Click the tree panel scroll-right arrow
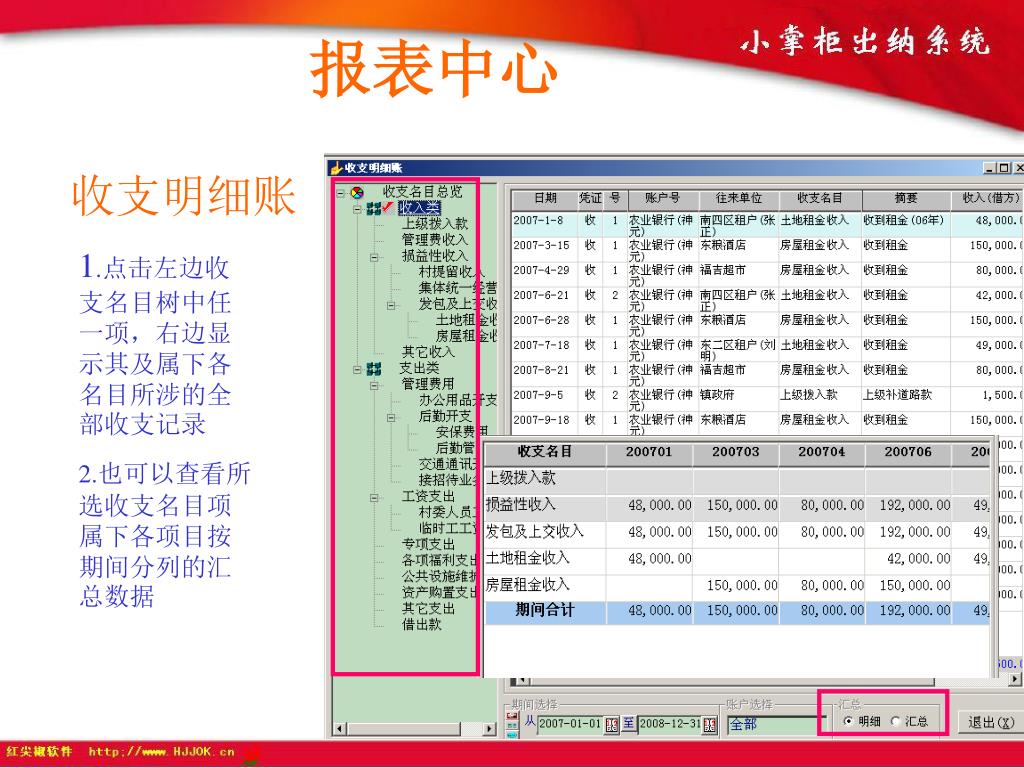The height and width of the screenshot is (768, 1024). coord(489,728)
